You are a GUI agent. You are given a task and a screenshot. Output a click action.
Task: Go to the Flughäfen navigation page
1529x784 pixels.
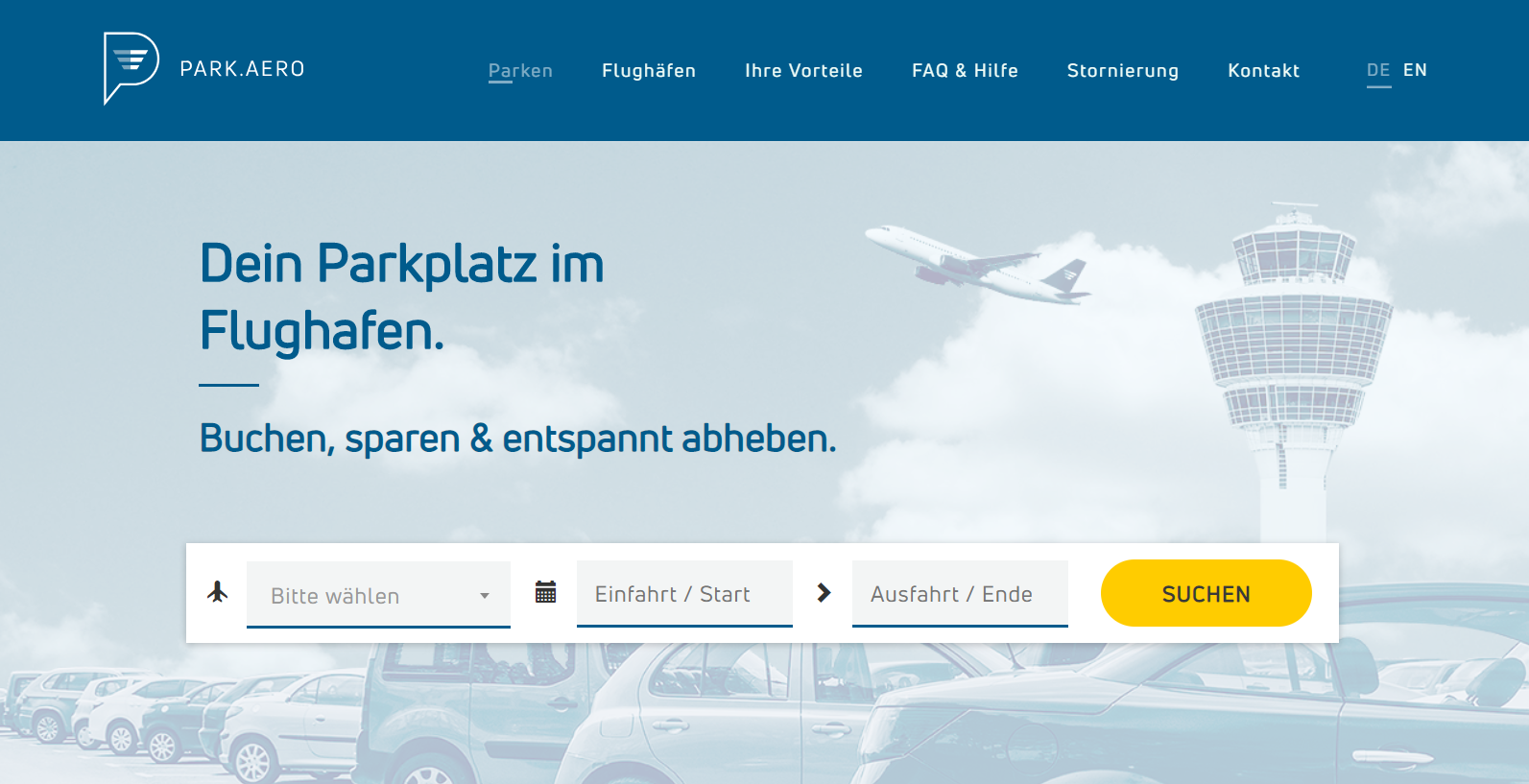pyautogui.click(x=649, y=71)
